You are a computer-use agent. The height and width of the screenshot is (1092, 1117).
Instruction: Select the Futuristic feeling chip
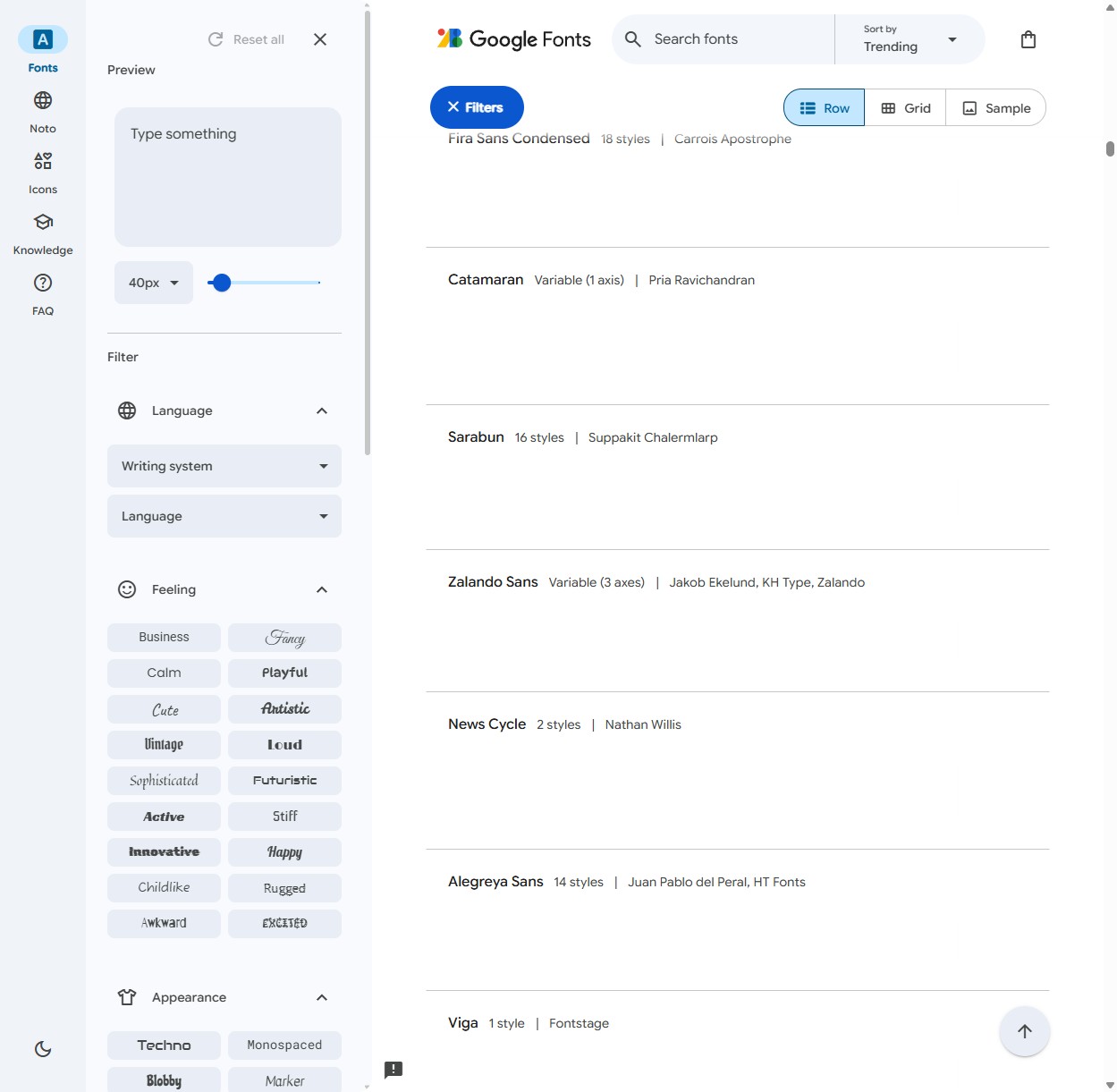pos(284,781)
